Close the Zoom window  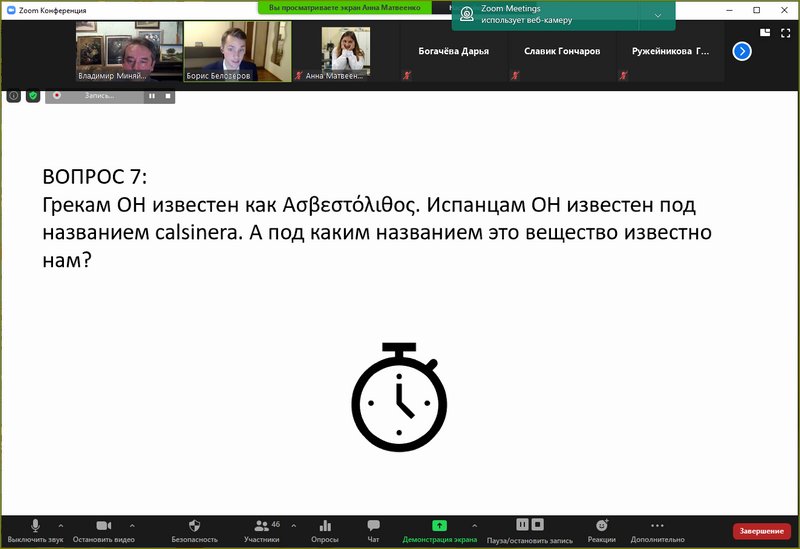pos(784,10)
